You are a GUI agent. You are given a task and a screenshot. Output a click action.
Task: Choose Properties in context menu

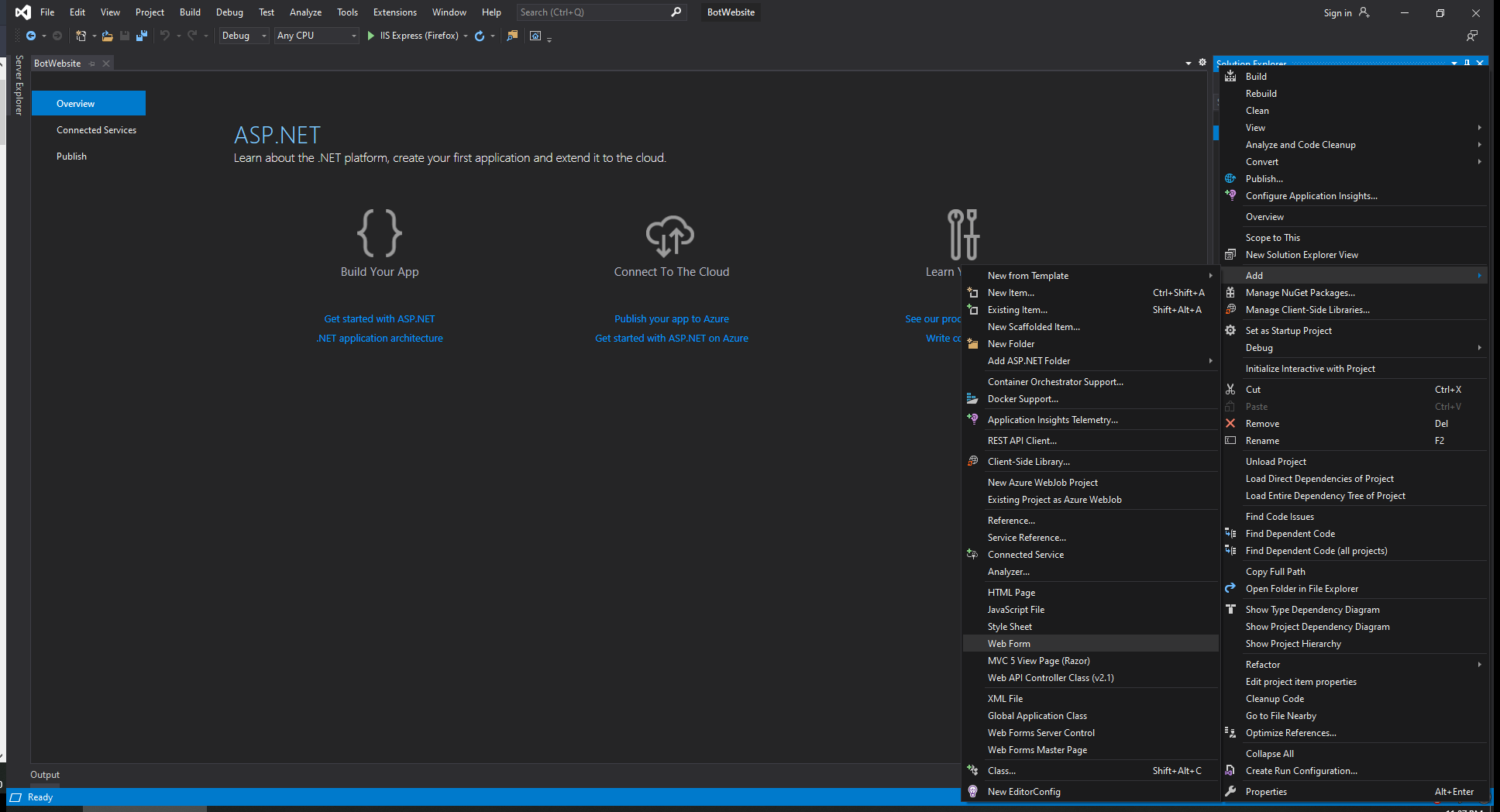pyautogui.click(x=1354, y=792)
